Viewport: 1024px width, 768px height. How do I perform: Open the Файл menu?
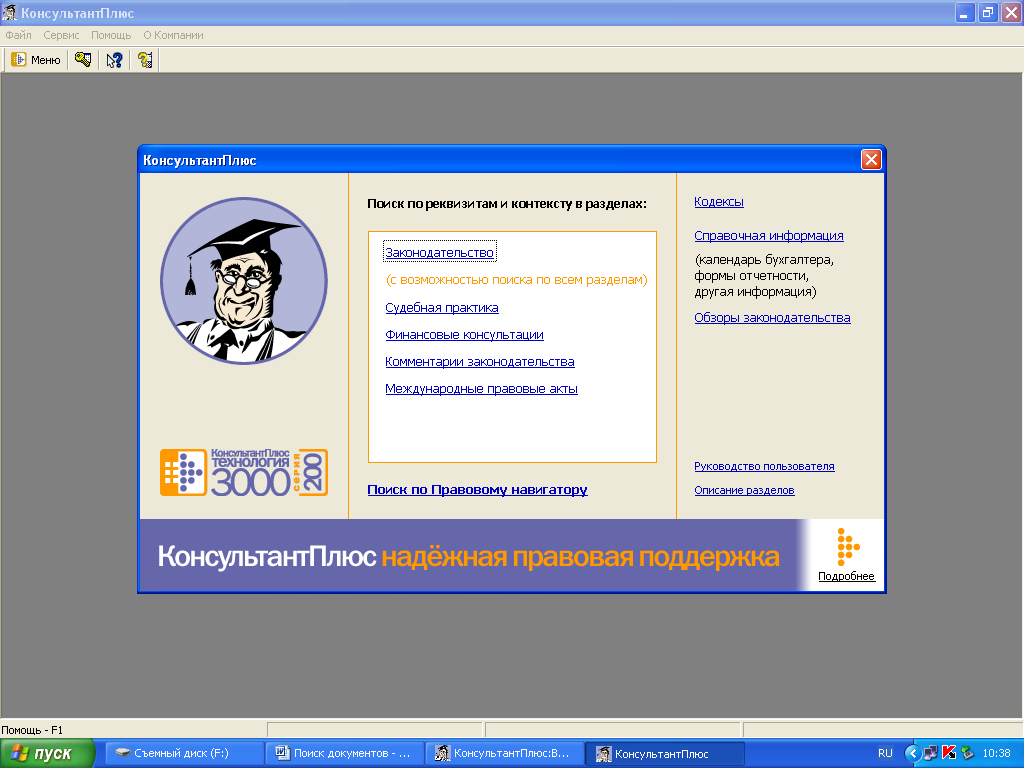tap(18, 35)
